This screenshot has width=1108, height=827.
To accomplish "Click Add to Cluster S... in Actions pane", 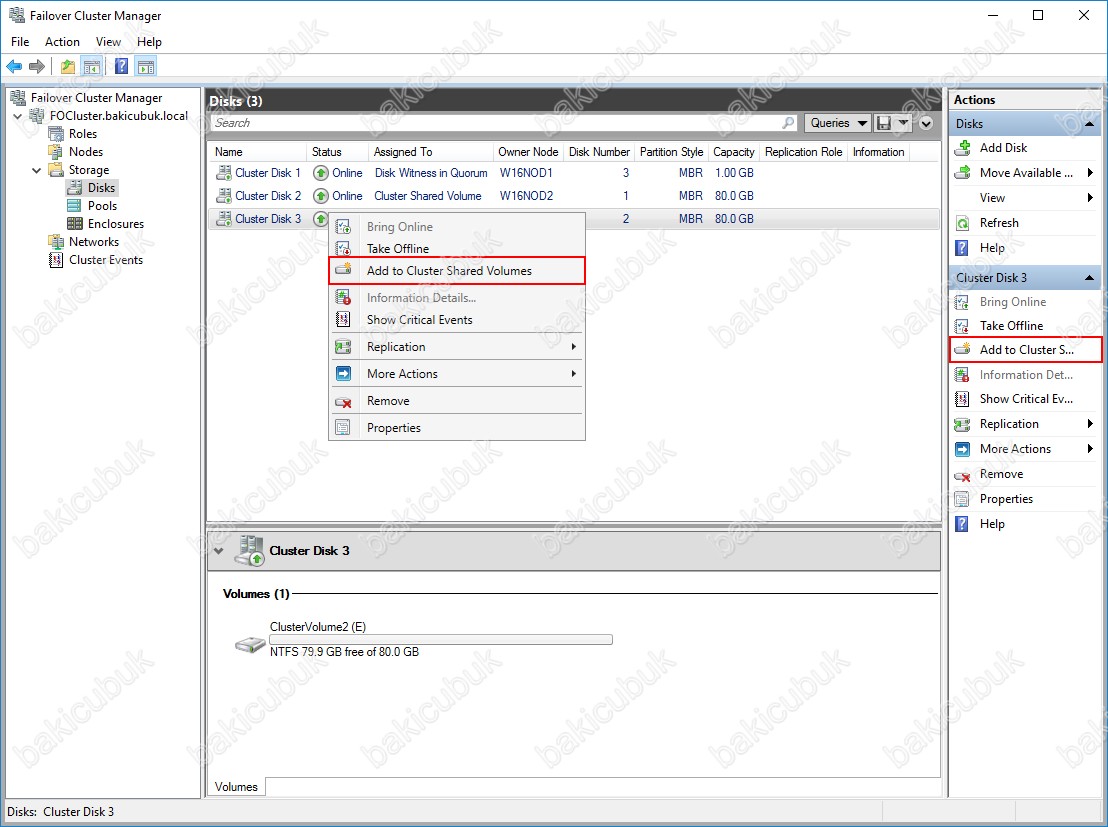I will point(1025,350).
